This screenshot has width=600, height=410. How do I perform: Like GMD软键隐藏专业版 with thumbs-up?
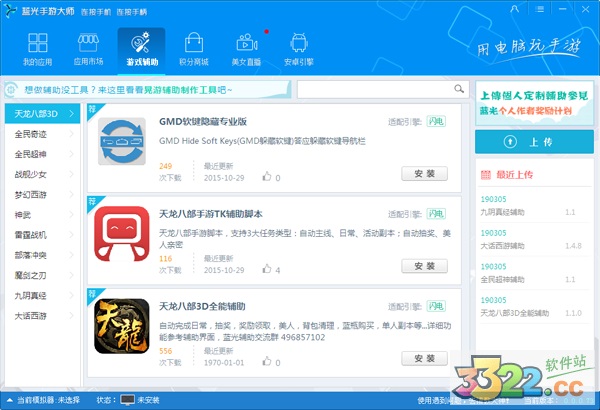click(267, 176)
